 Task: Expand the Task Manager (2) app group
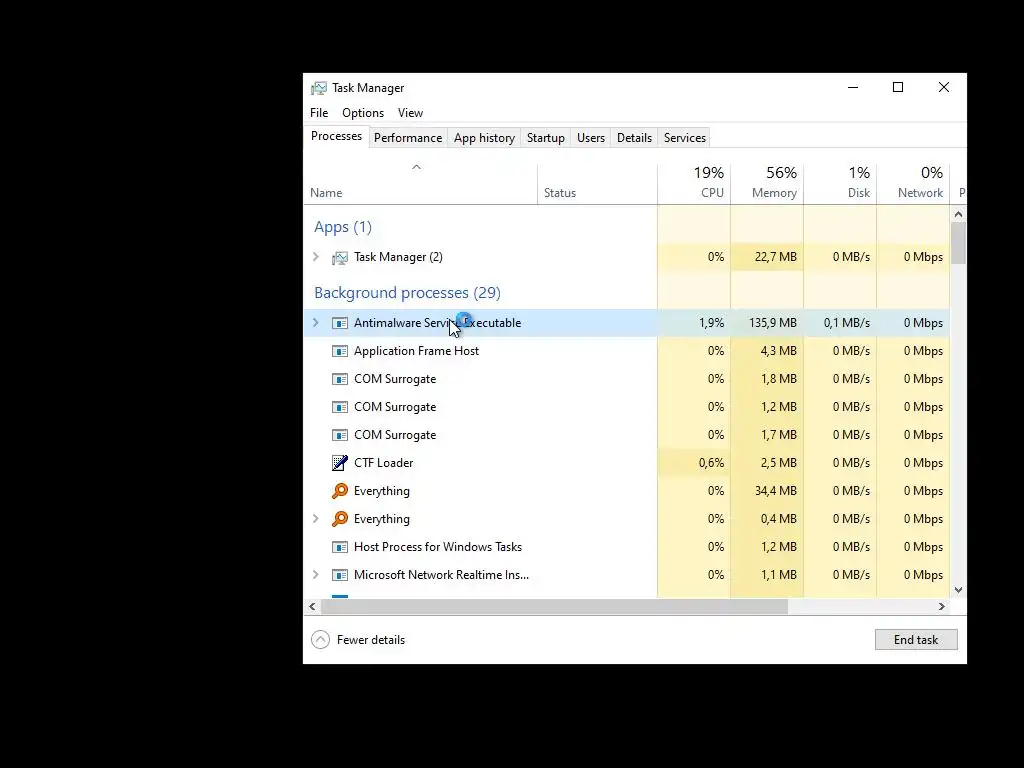[316, 257]
